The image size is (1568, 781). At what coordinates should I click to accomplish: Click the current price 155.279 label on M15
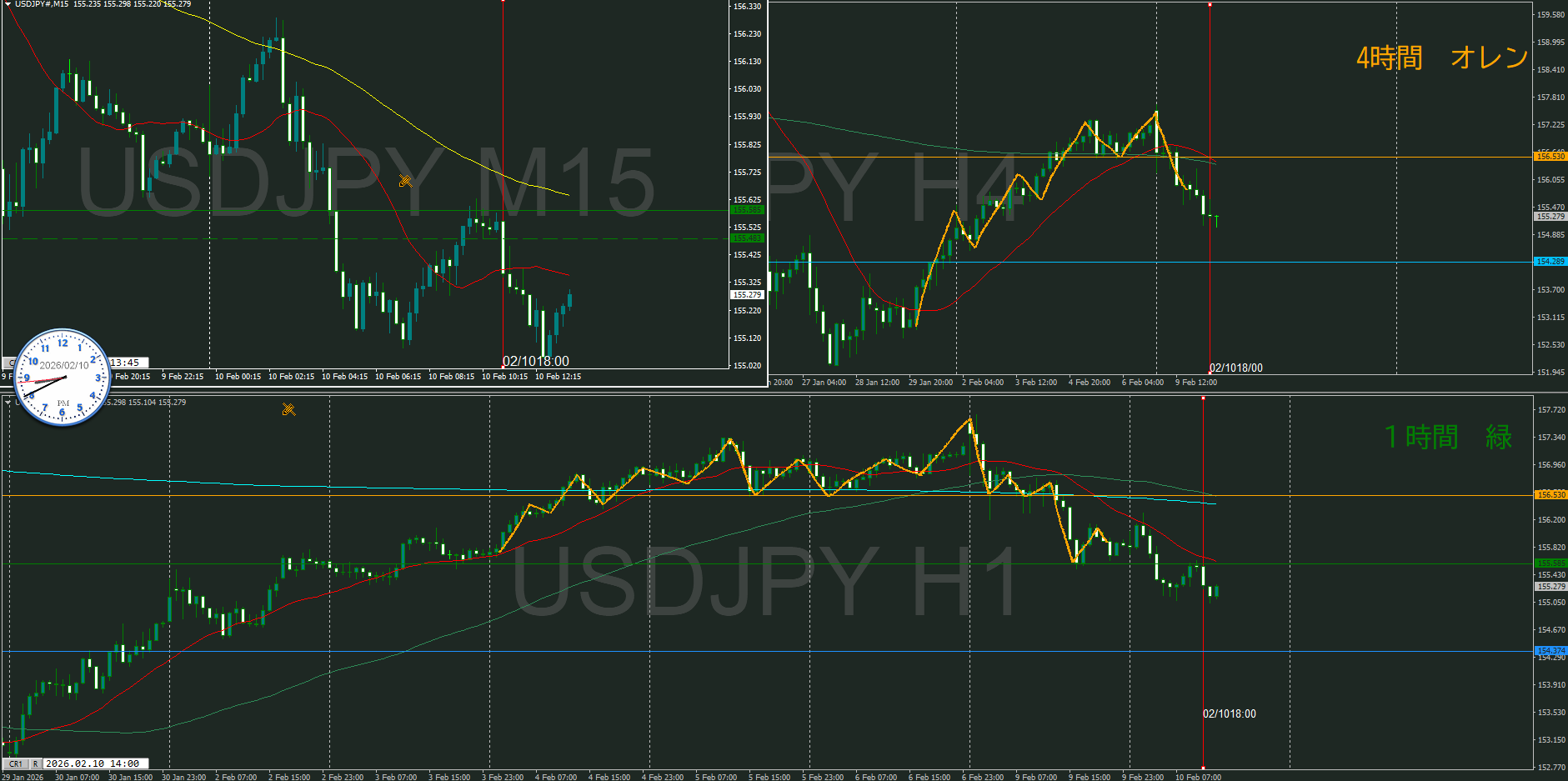747,295
